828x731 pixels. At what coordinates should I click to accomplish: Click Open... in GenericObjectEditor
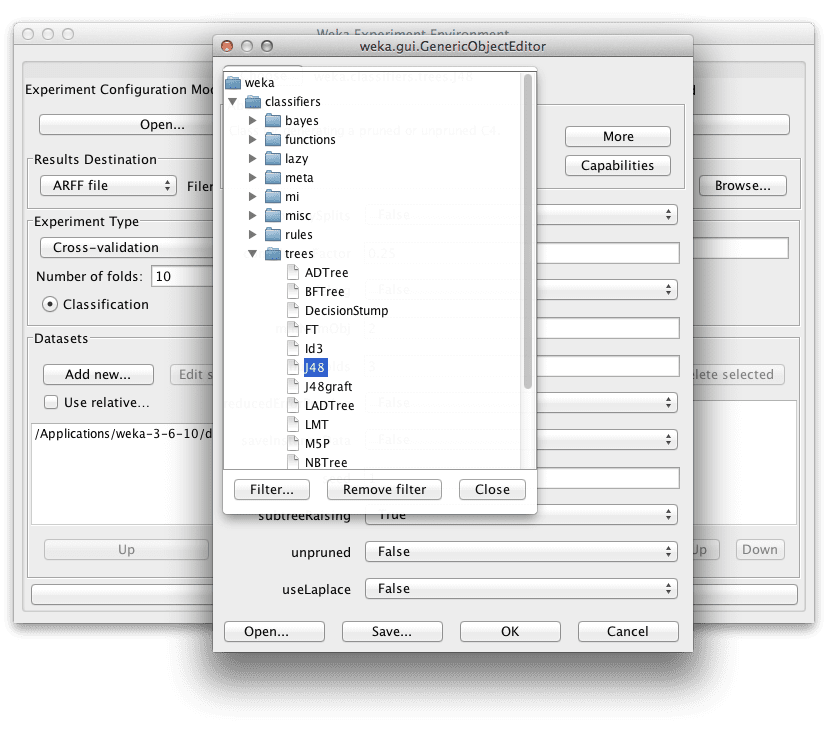274,632
